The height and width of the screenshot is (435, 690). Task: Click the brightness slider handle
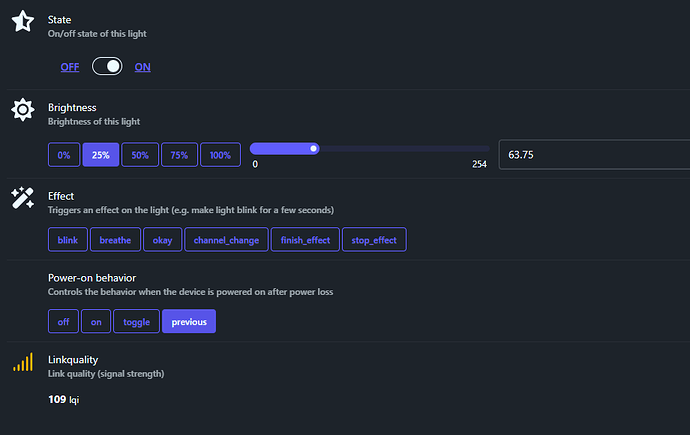point(313,149)
